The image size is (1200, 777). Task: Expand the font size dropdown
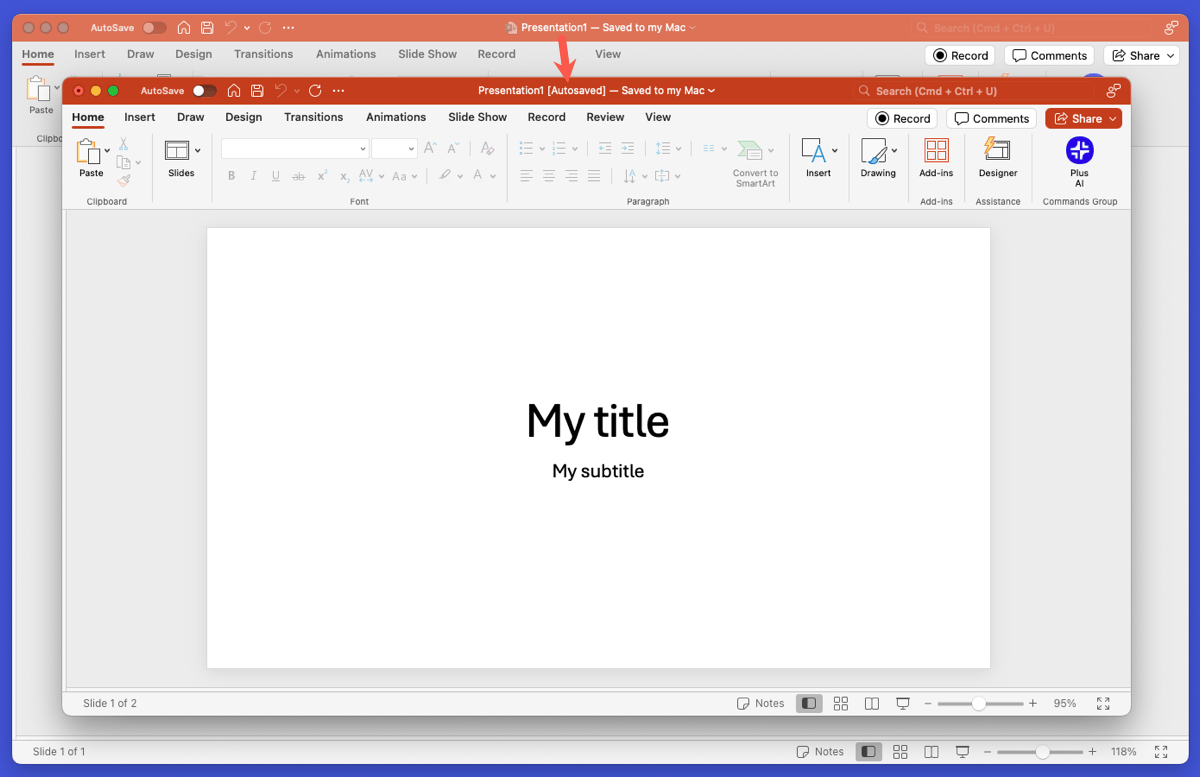(x=411, y=149)
